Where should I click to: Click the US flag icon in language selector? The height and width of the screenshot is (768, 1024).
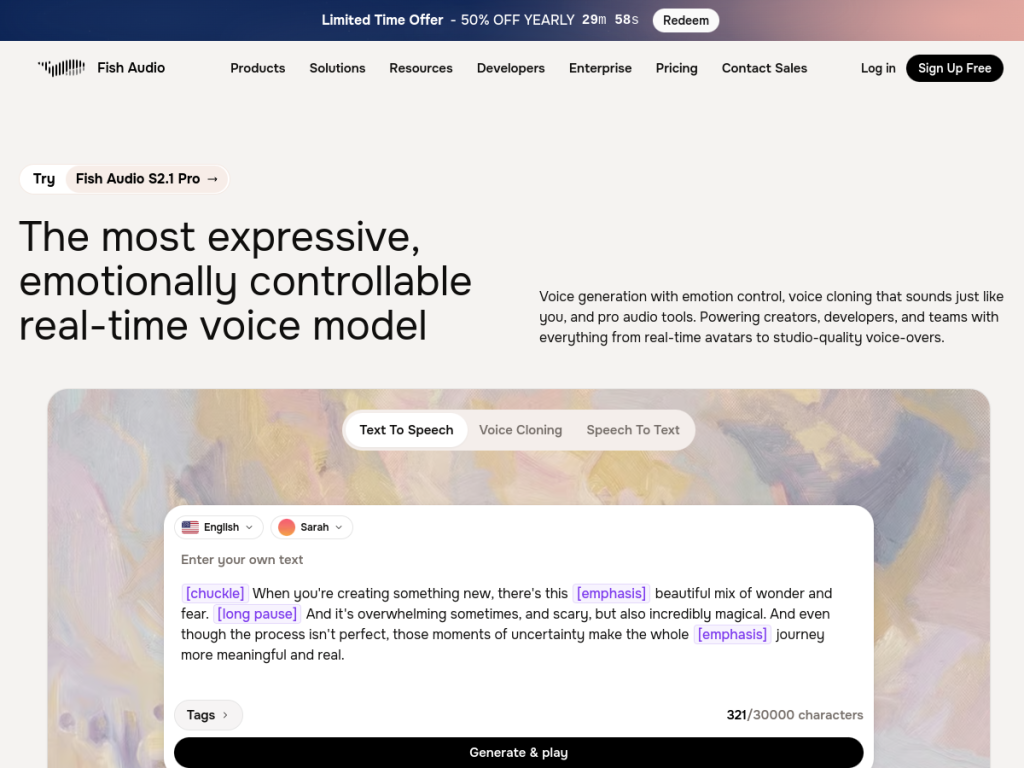[x=190, y=527]
